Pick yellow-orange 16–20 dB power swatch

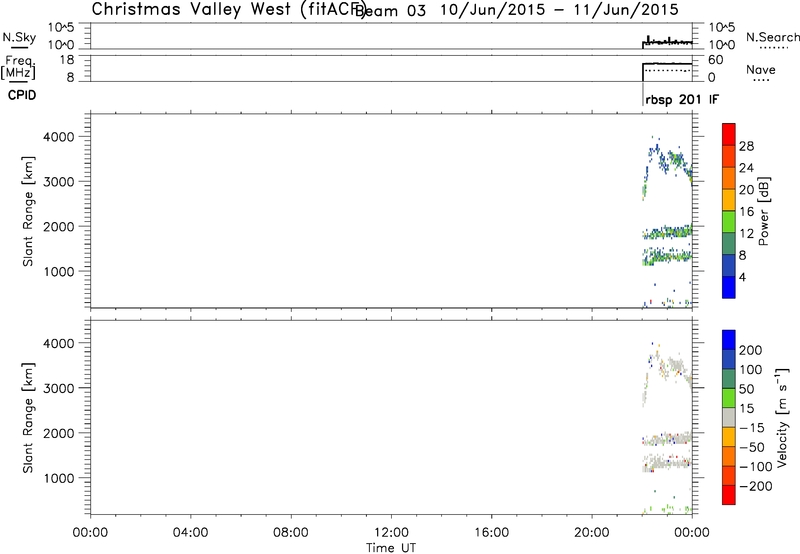(729, 200)
